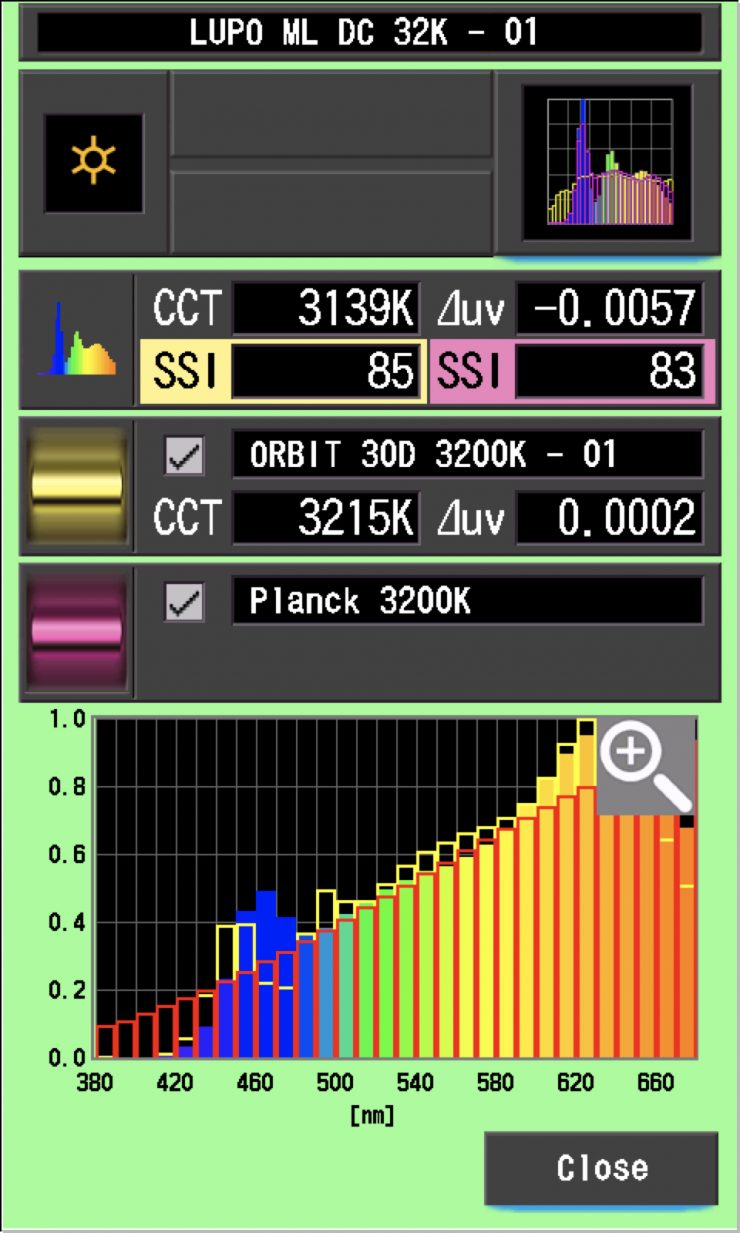Toggle the Planck 3200K checkbox
Viewport: 740px width, 1233px height.
click(185, 602)
